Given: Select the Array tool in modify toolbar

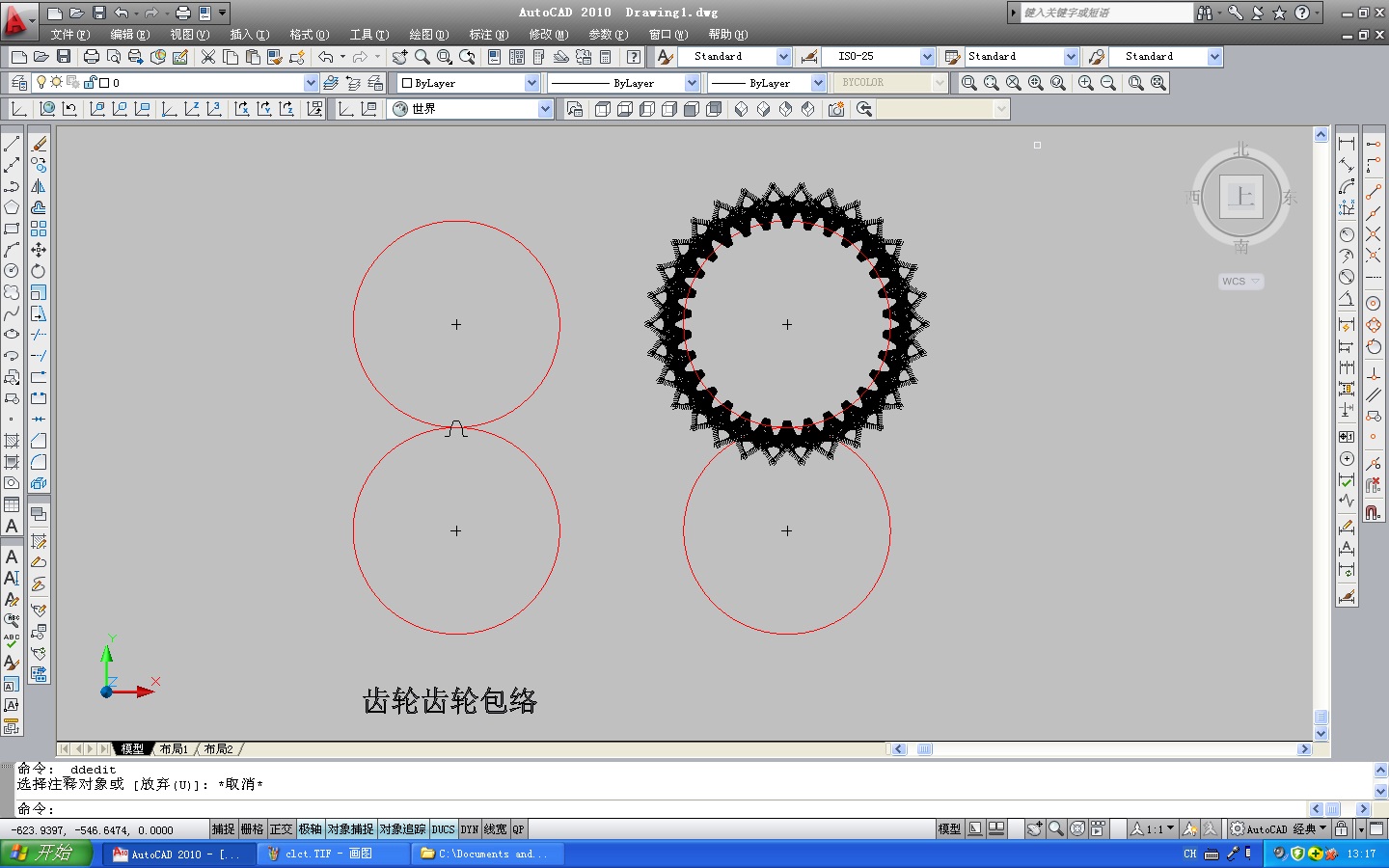Looking at the screenshot, I should [x=39, y=229].
